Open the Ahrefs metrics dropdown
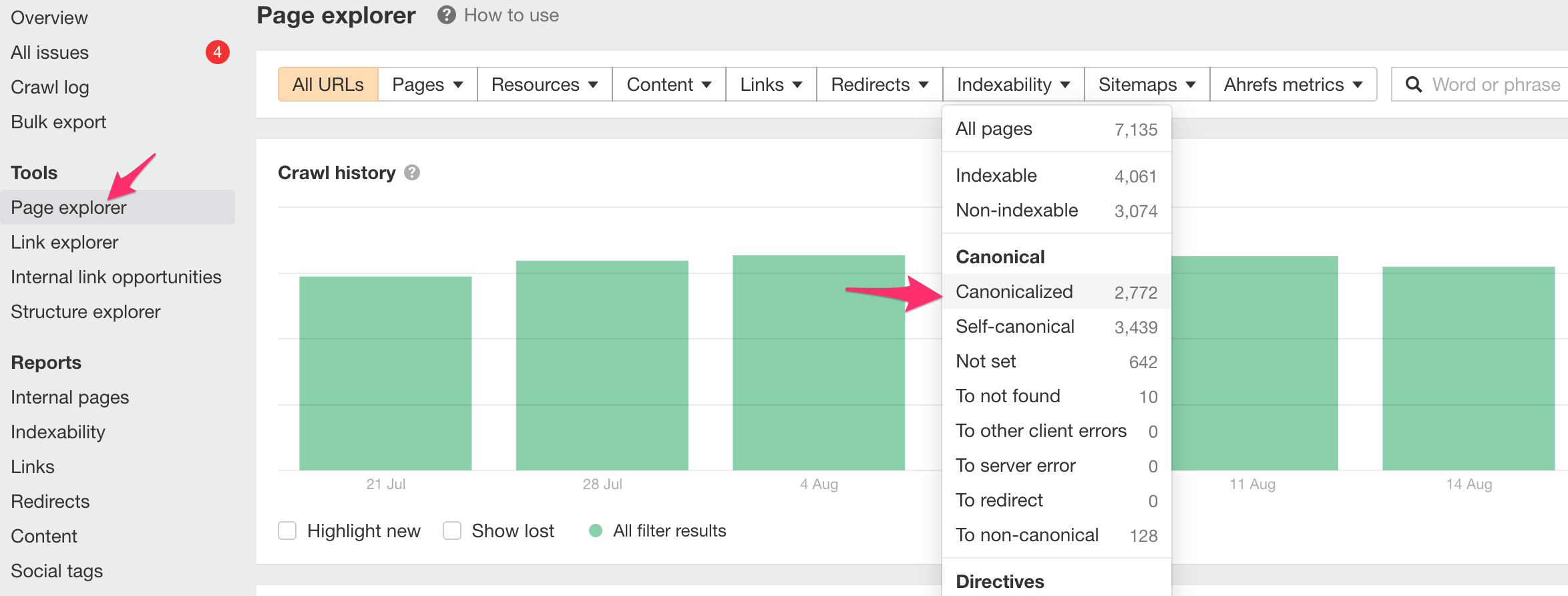This screenshot has width=1568, height=596. pos(1293,84)
